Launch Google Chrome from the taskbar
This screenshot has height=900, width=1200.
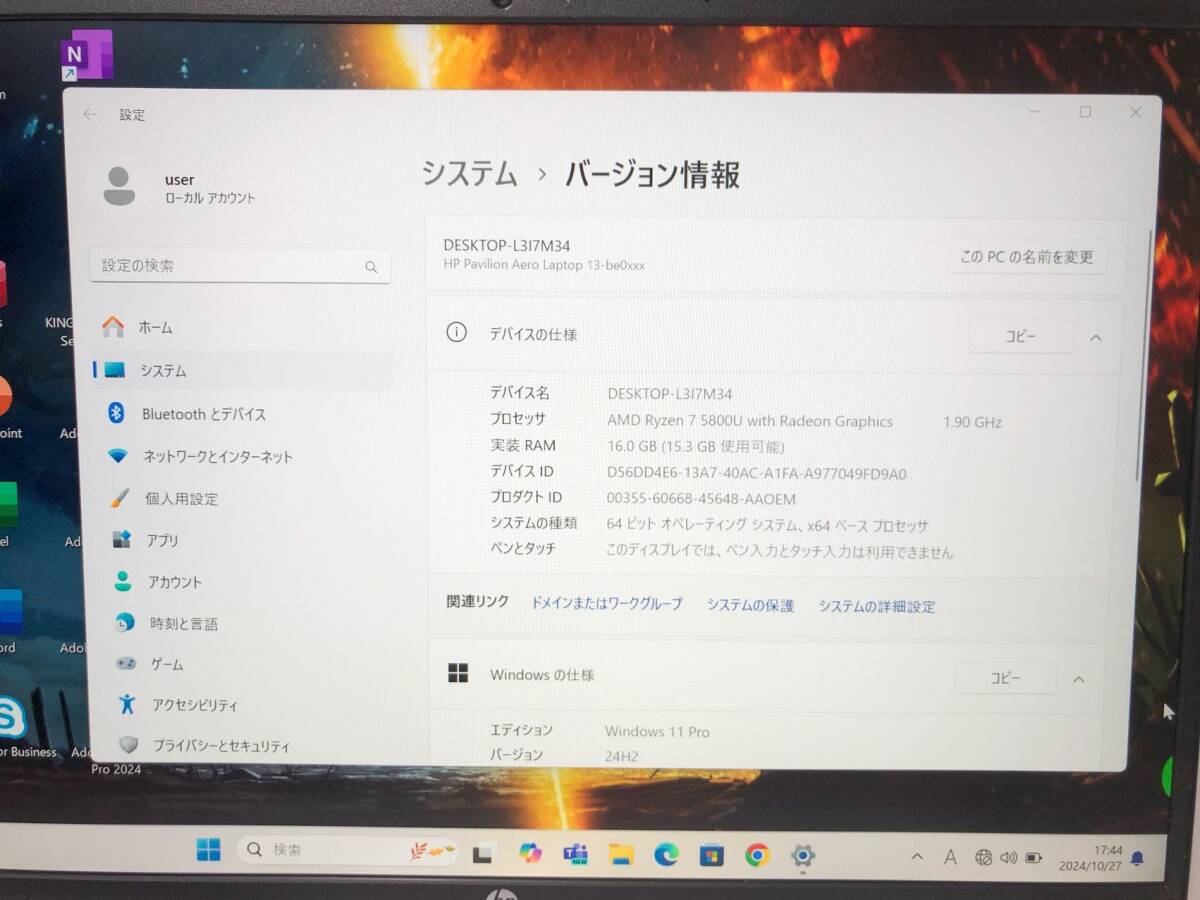pos(757,855)
